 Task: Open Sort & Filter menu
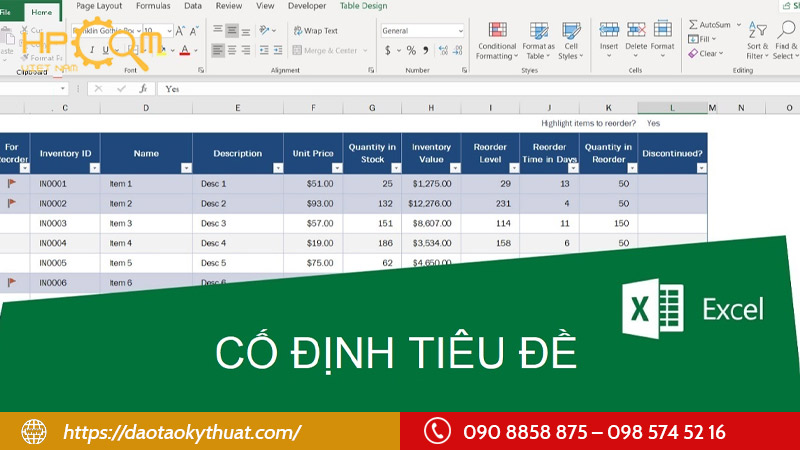click(x=757, y=41)
